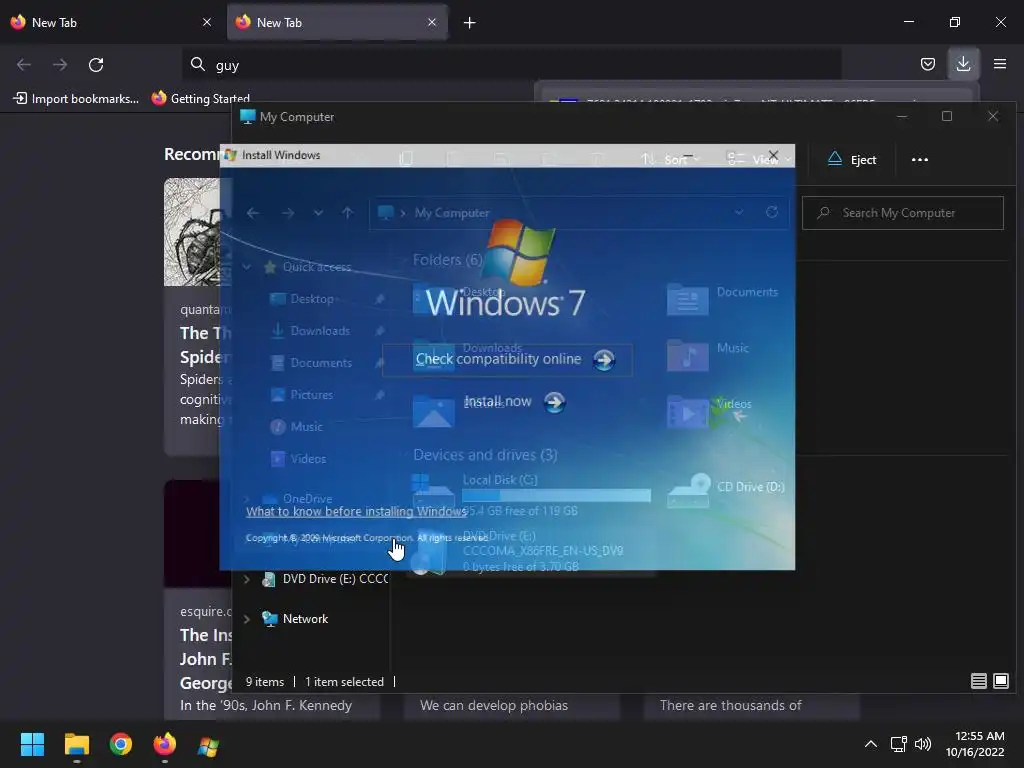The image size is (1024, 768).
Task: Click Check compatibility online
Action: 507,360
